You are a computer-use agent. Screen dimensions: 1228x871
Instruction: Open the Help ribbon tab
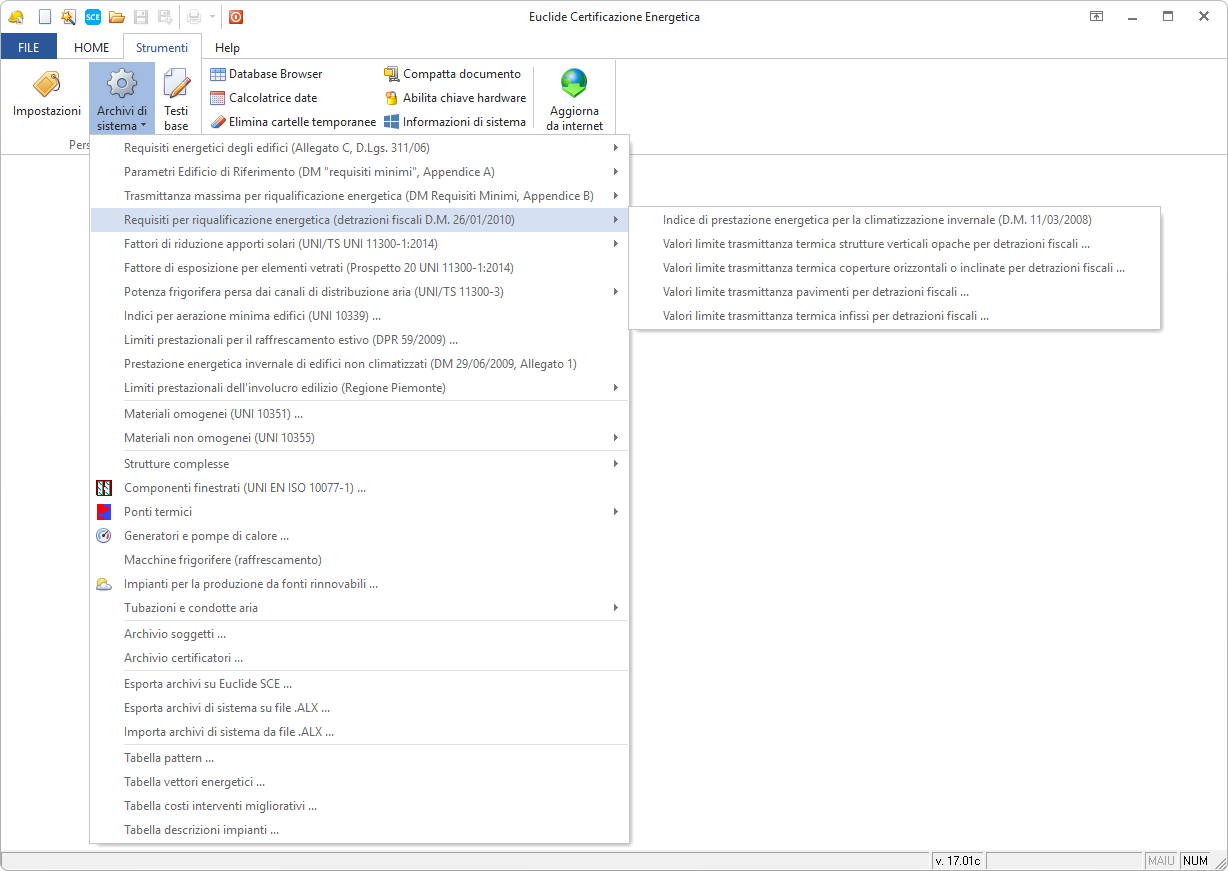(x=227, y=47)
